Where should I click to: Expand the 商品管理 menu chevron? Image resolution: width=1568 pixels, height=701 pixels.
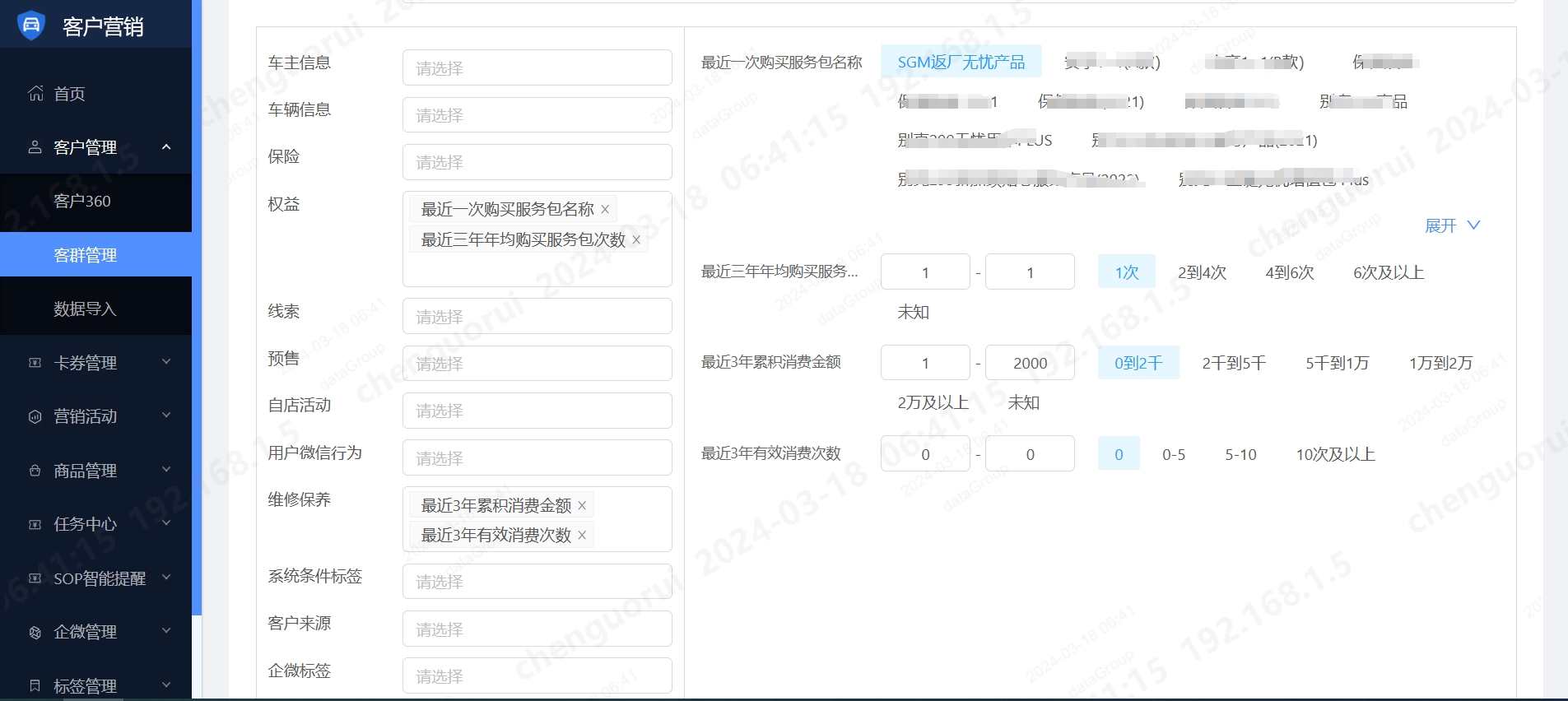tap(166, 470)
